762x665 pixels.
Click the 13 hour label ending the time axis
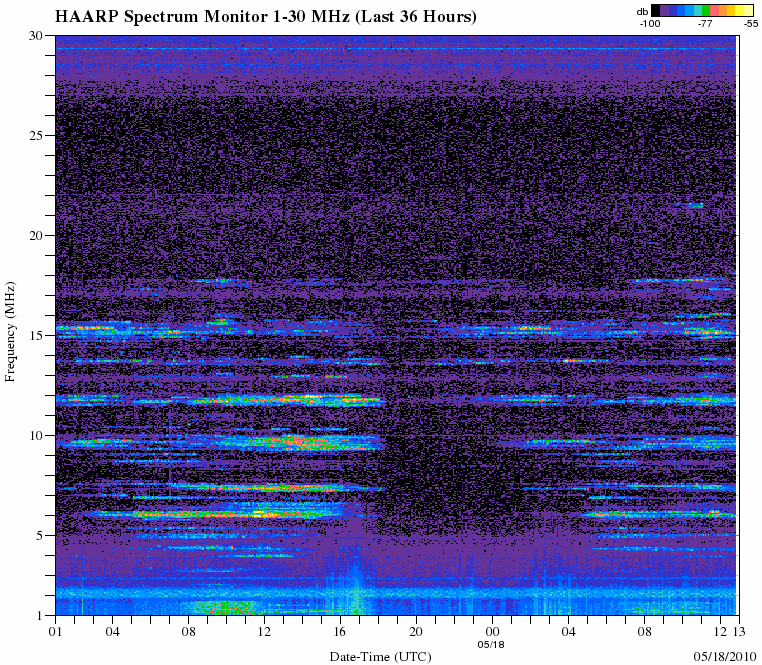(x=740, y=631)
